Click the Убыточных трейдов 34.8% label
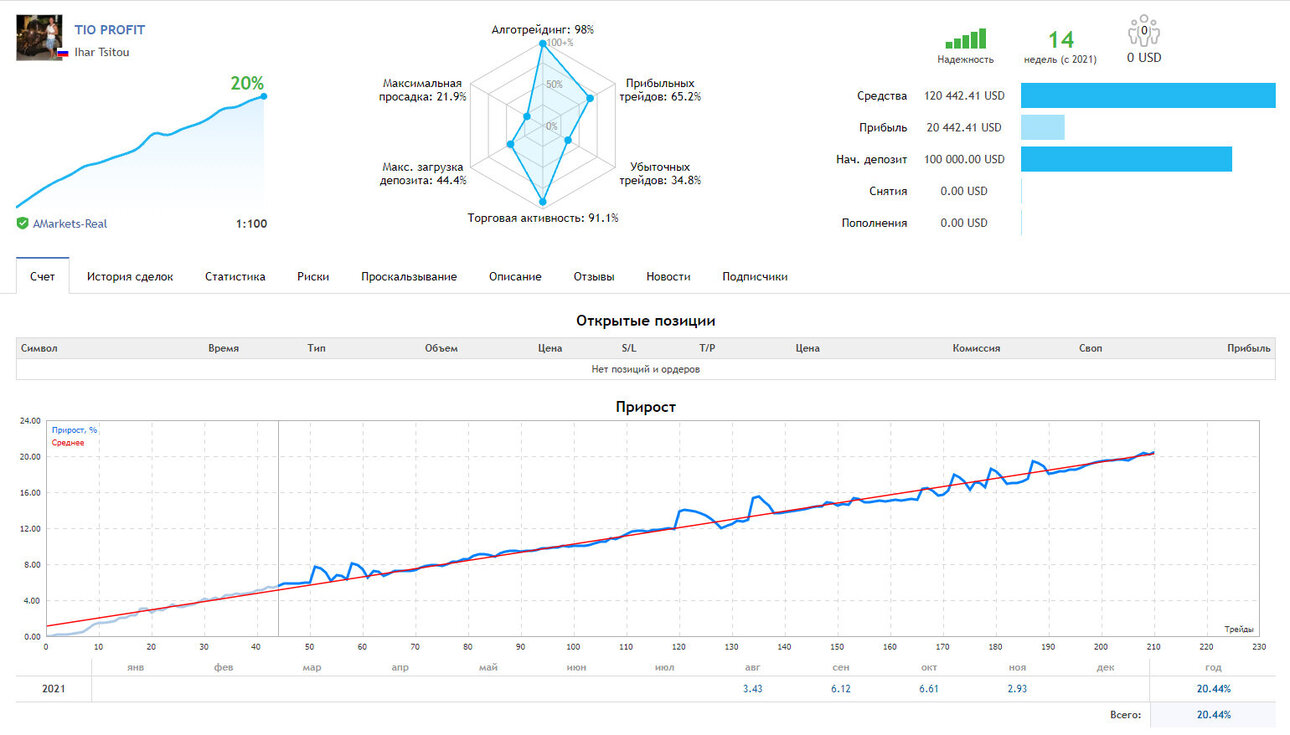The width and height of the screenshot is (1290, 735). 660,174
